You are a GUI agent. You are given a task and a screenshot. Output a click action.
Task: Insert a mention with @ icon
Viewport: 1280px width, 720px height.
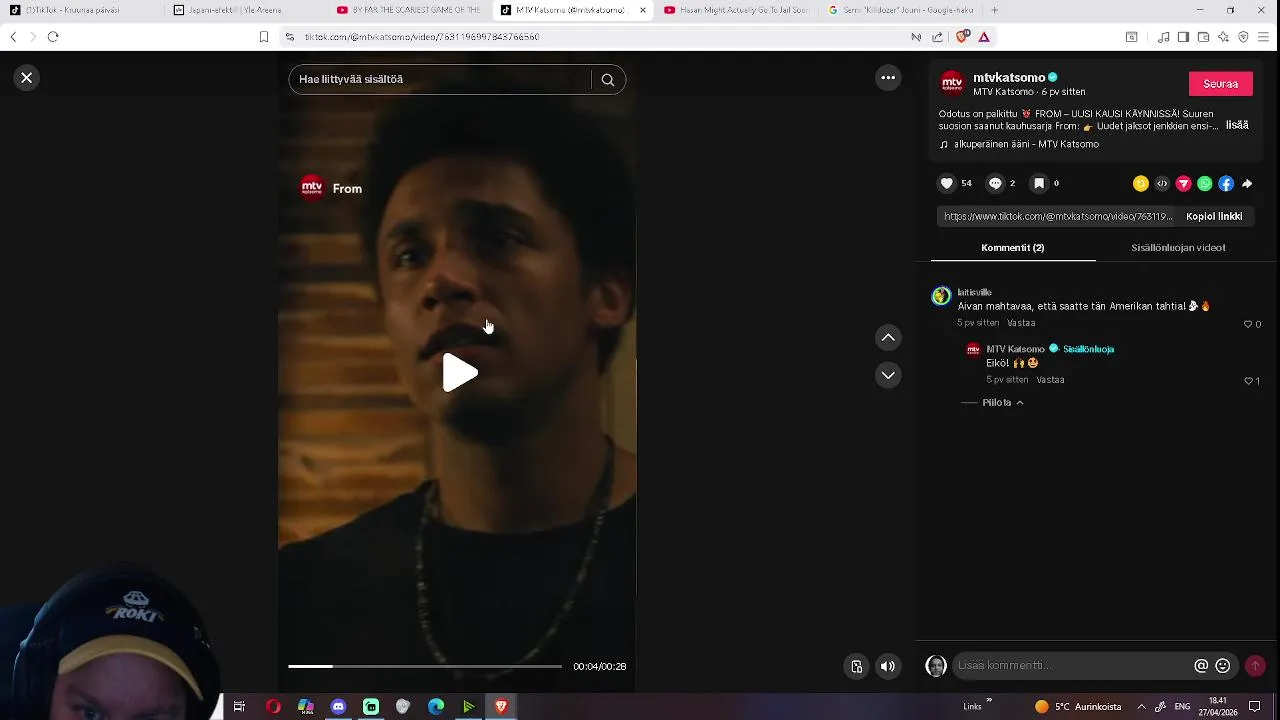click(x=1201, y=666)
